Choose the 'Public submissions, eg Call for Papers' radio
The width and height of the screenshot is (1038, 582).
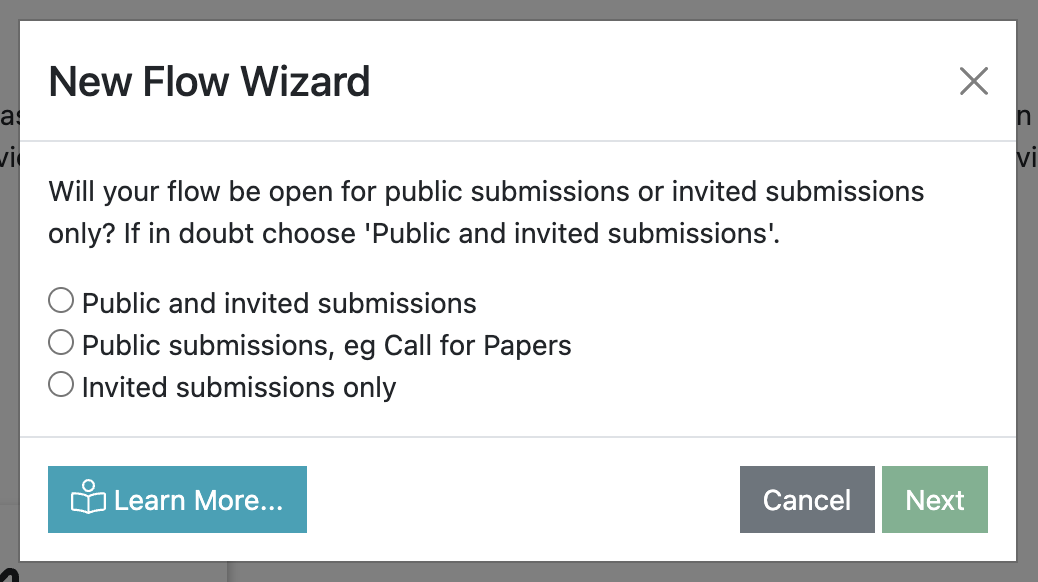[61, 343]
